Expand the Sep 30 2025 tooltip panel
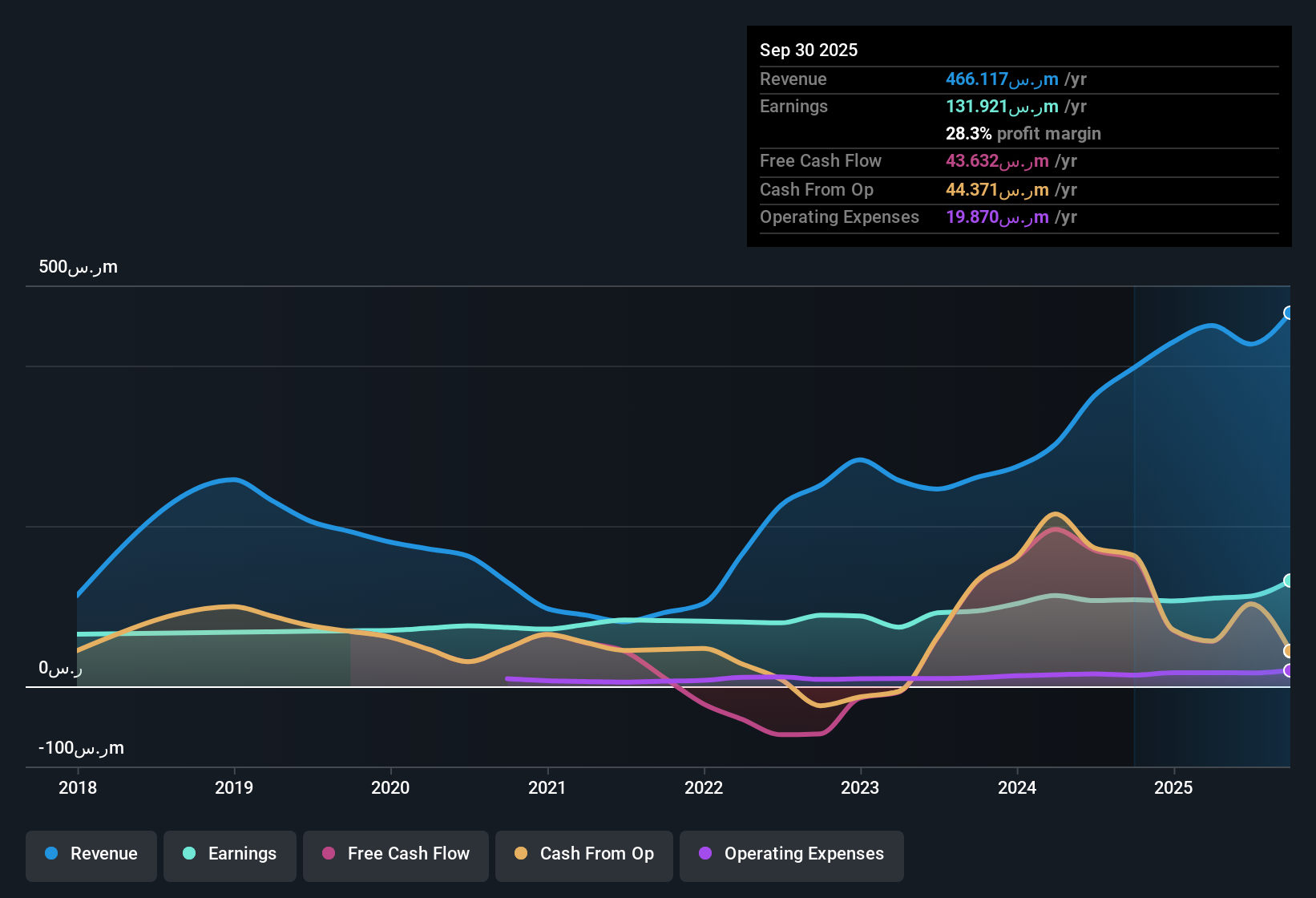This screenshot has height=898, width=1316. pyautogui.click(x=1018, y=50)
